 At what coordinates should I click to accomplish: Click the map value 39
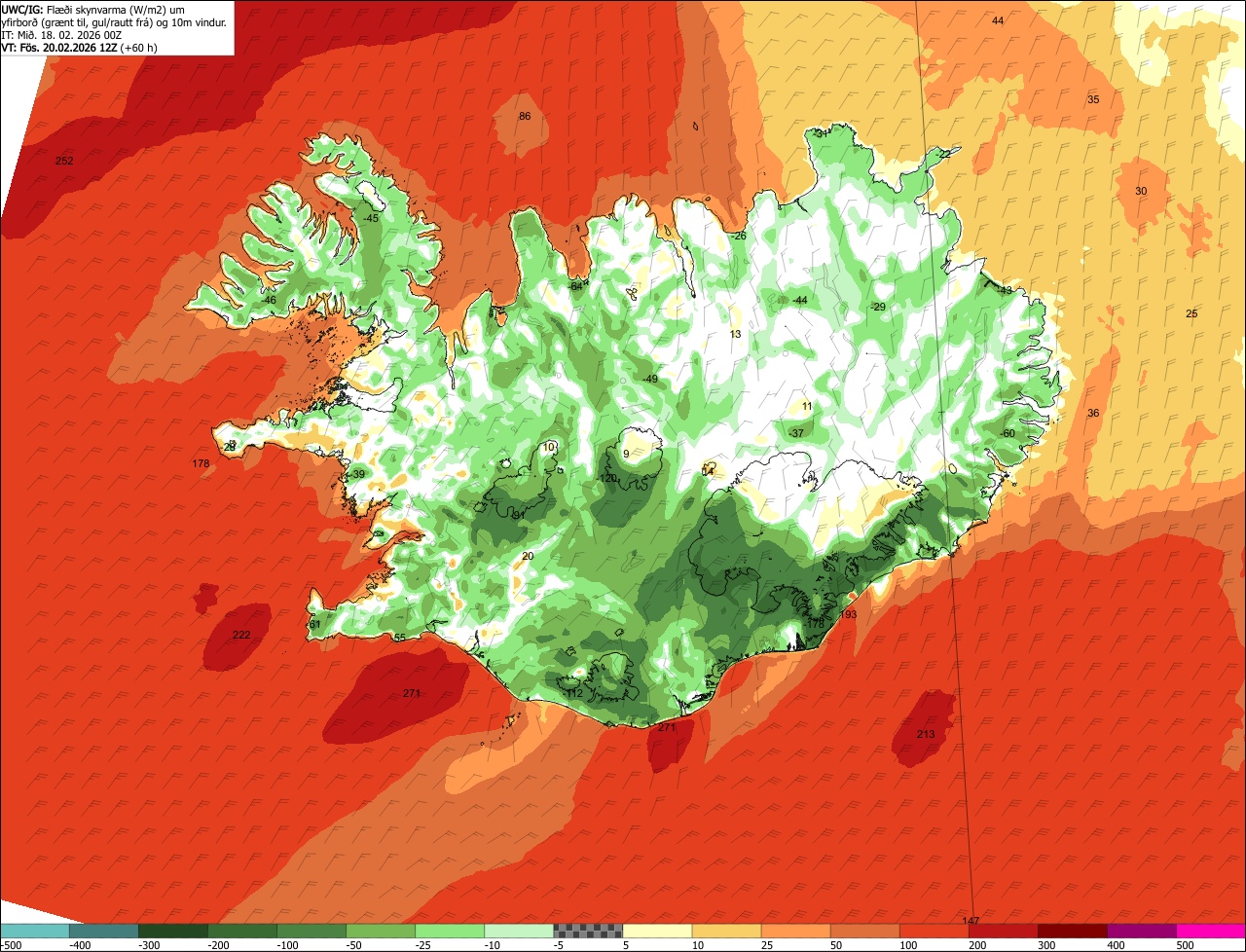click(x=358, y=474)
